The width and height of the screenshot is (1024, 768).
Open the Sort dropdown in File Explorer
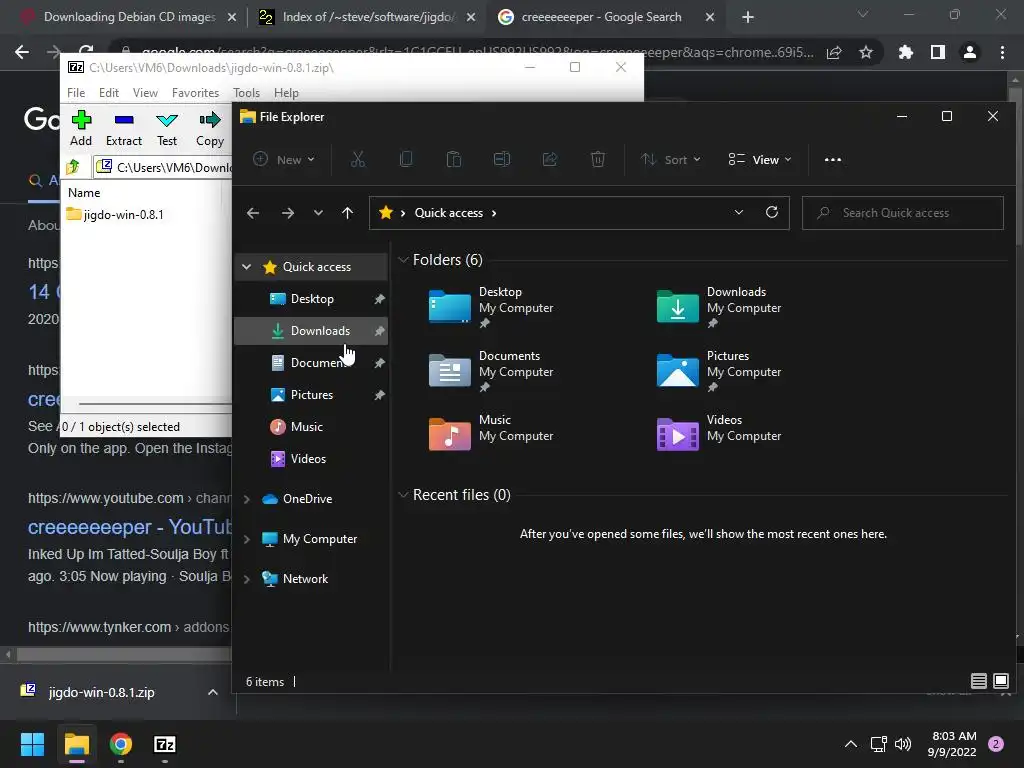tap(671, 159)
